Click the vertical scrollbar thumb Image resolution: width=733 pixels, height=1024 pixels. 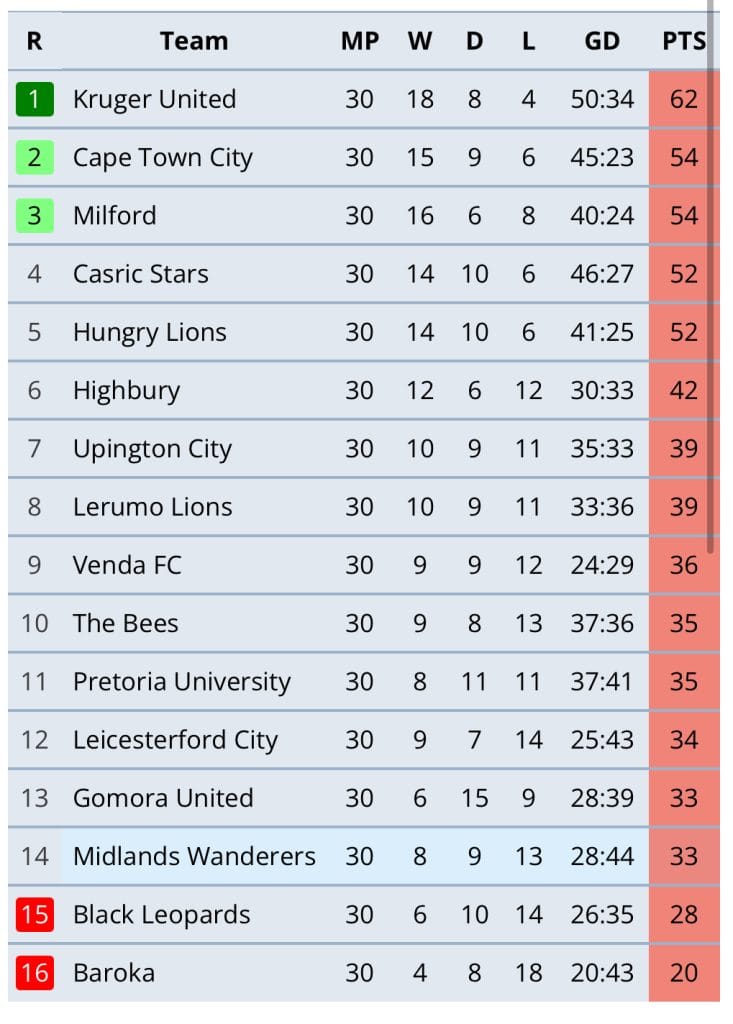(710, 274)
